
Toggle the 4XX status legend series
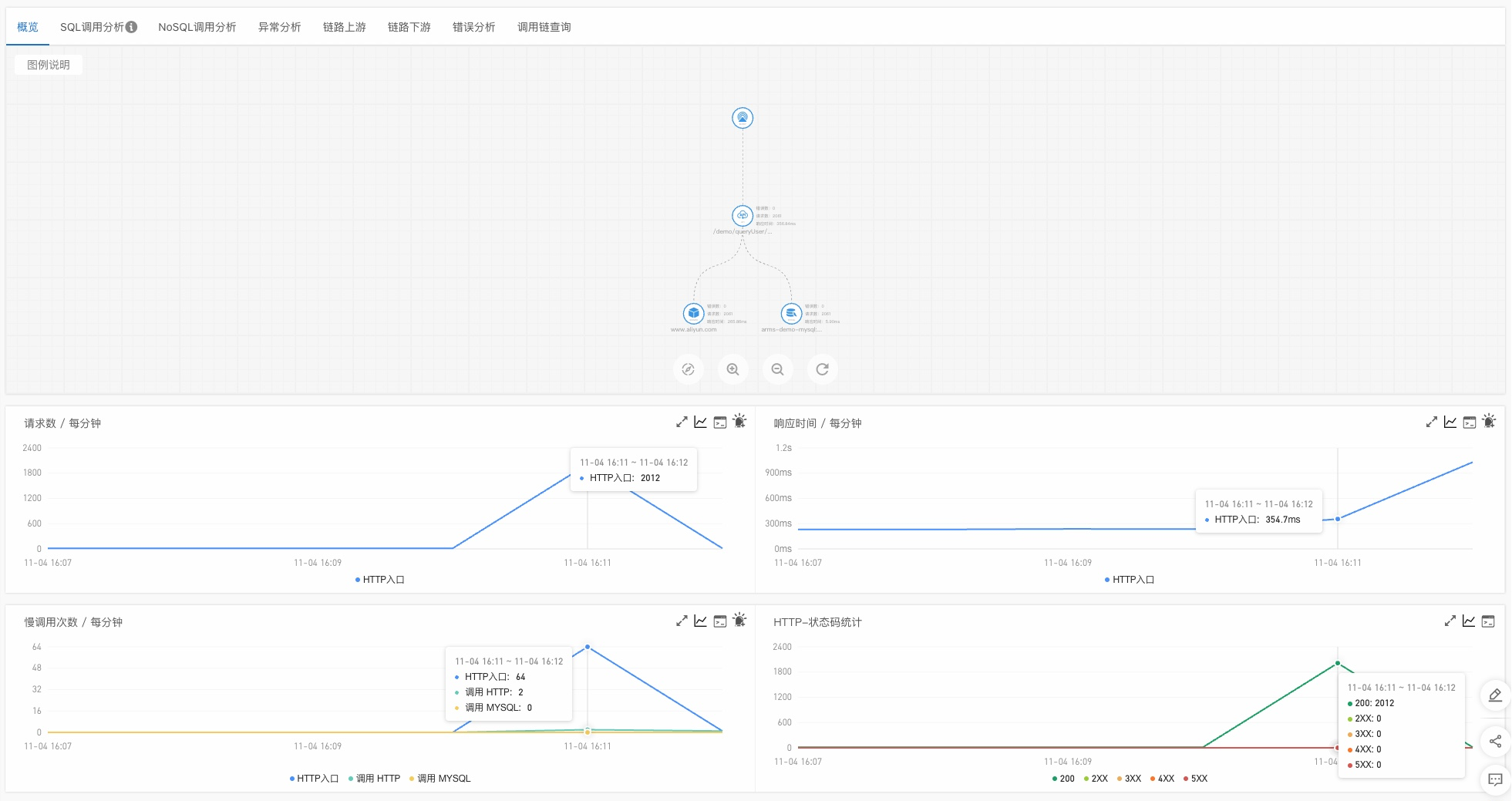[x=1162, y=779]
